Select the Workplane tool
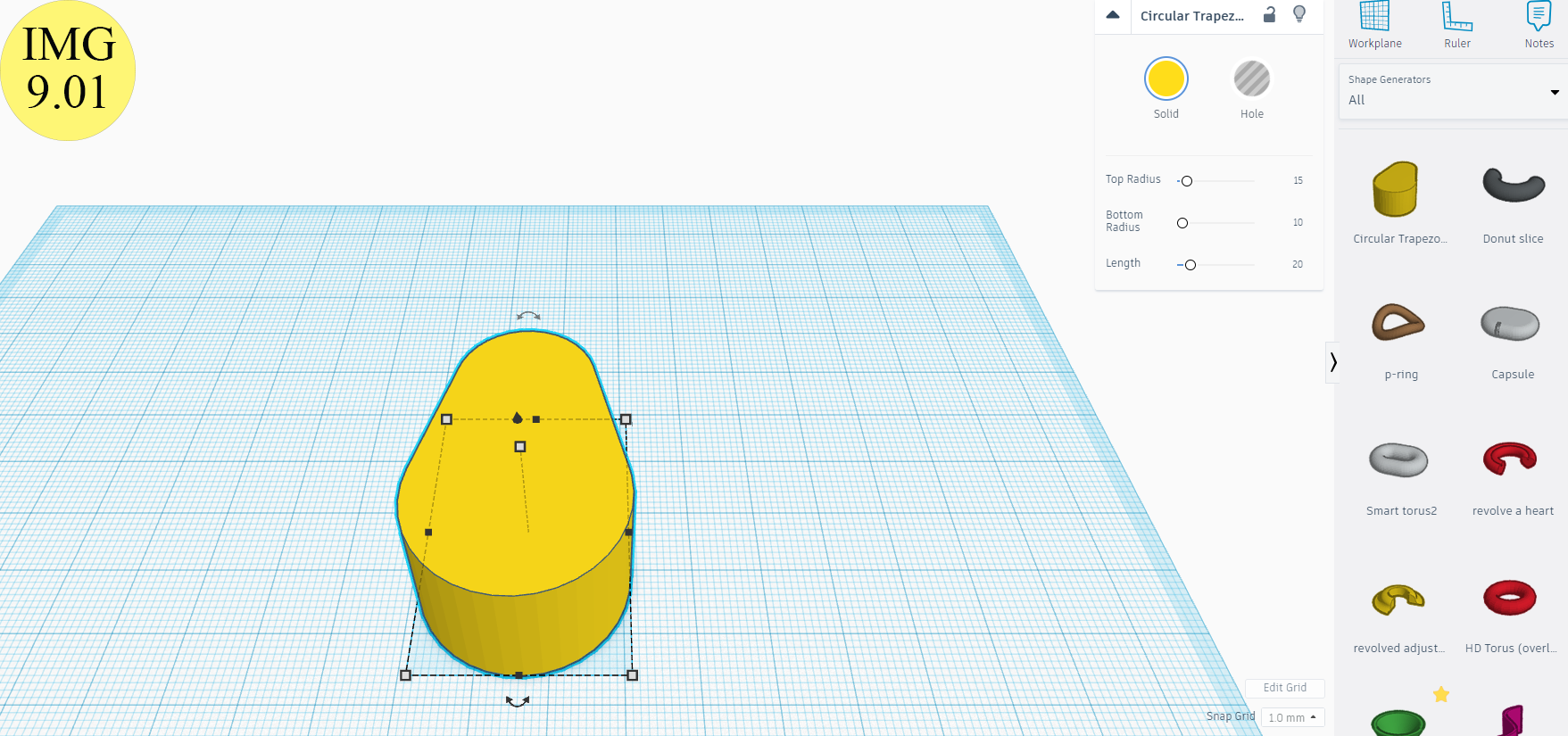1568x736 pixels. 1374,24
